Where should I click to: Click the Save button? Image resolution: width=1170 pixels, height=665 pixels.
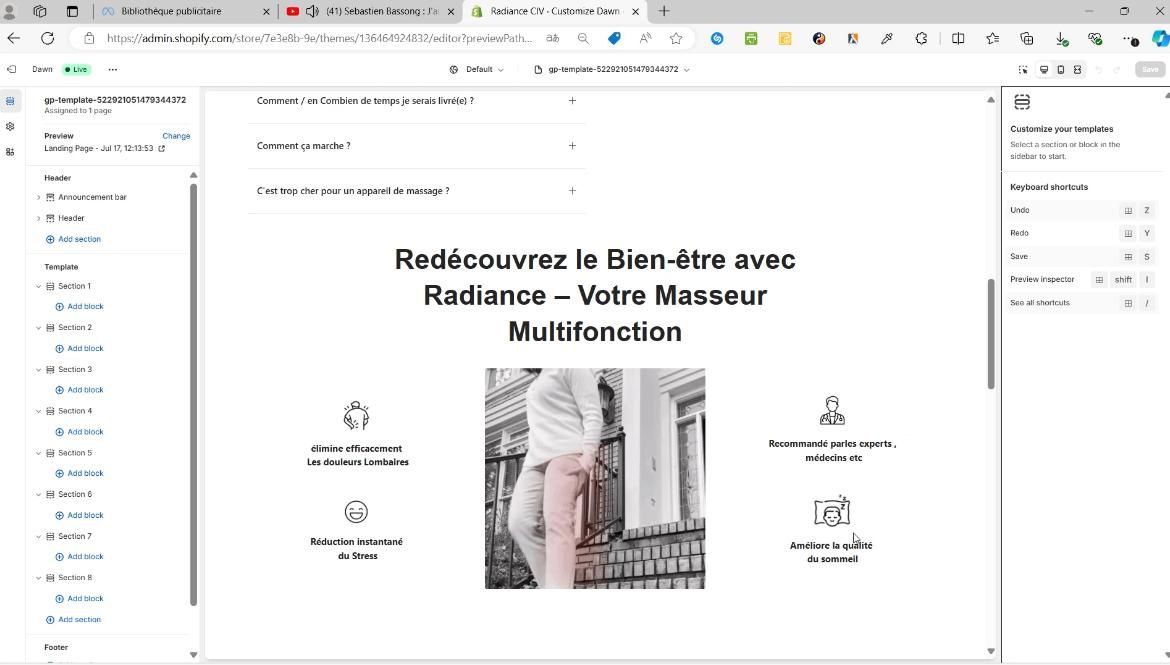[x=1150, y=69]
